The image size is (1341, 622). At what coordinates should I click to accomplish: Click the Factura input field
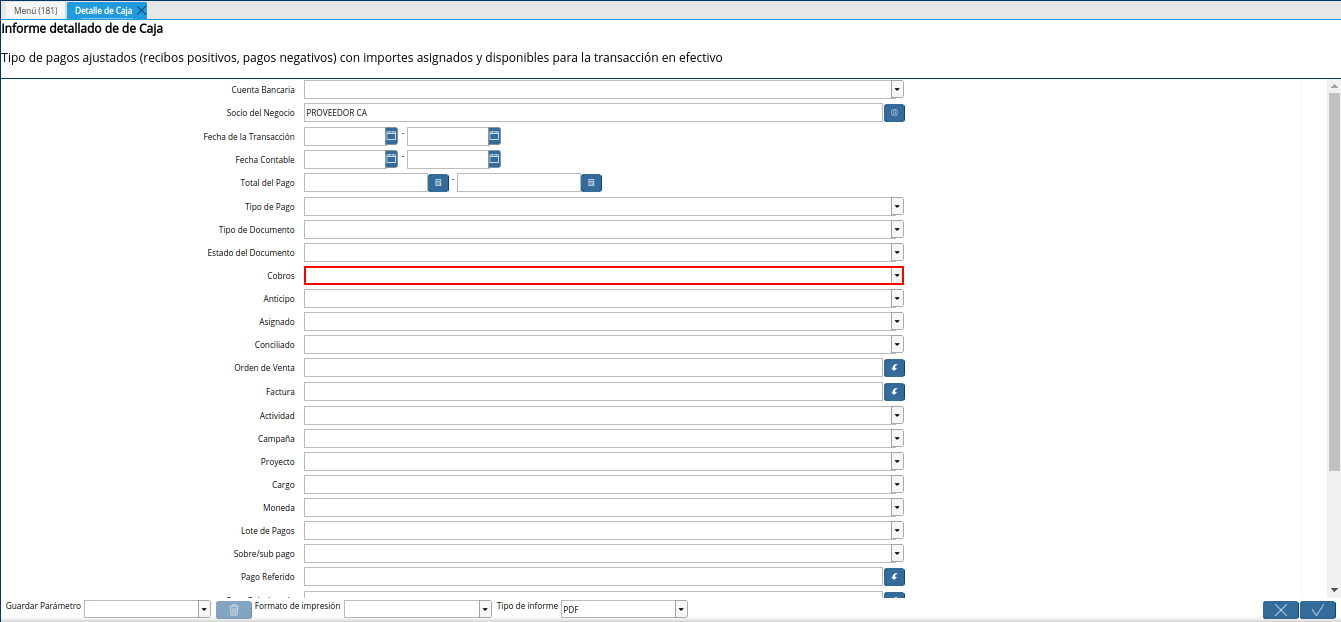593,391
